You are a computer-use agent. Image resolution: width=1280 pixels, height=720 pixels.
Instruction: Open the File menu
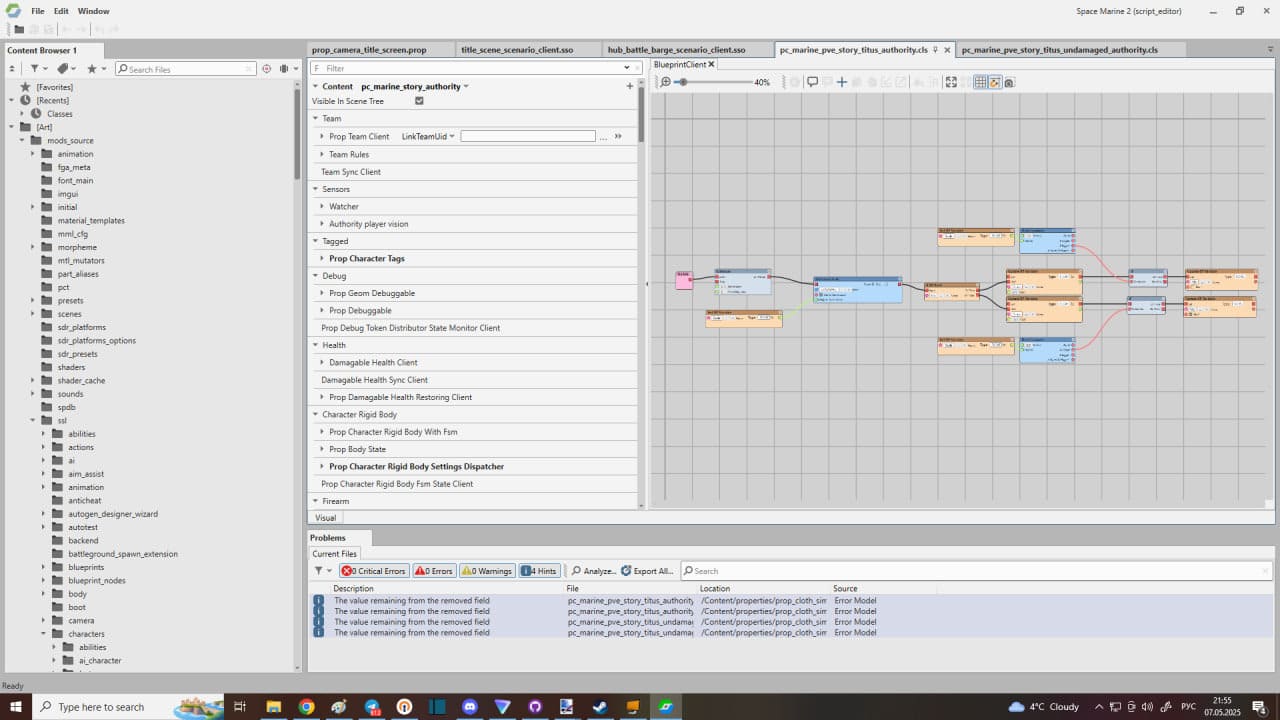pyautogui.click(x=37, y=11)
